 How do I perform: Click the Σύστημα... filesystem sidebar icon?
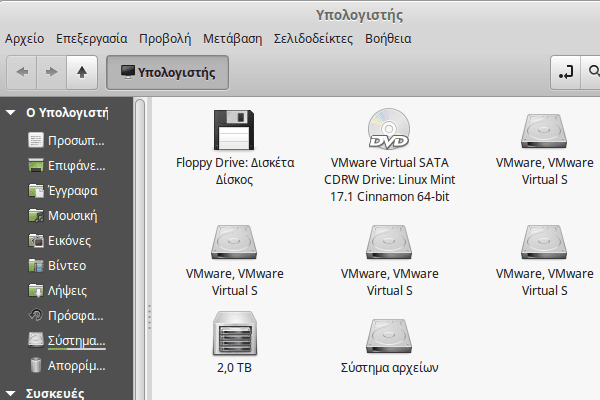(x=36, y=340)
